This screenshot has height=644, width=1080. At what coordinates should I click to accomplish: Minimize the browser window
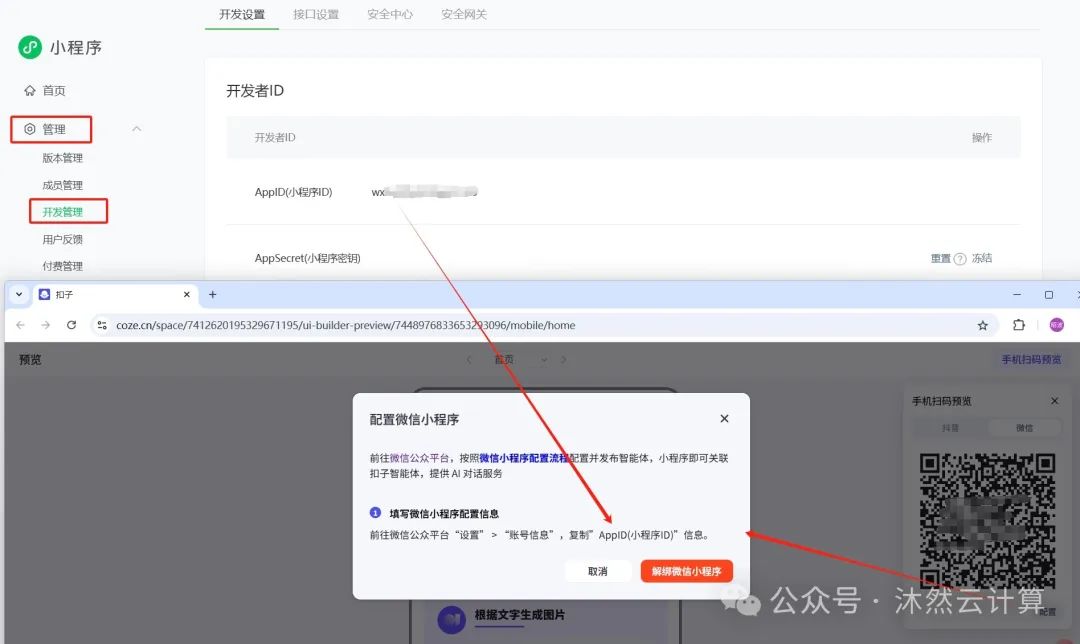pos(1017,294)
